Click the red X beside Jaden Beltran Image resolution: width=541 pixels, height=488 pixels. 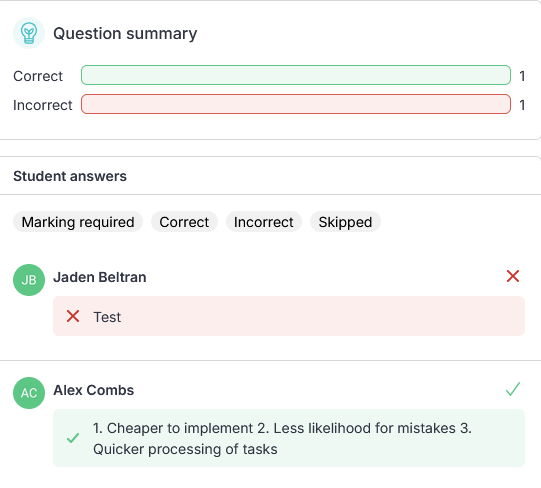[513, 276]
